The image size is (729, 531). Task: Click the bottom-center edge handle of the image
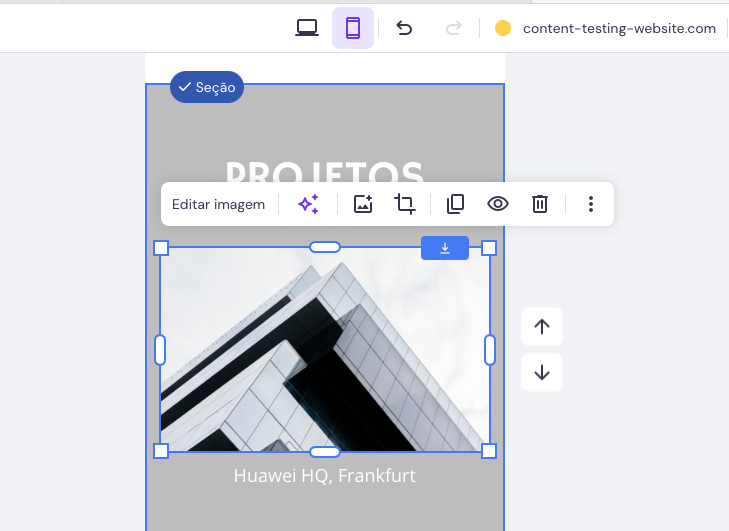(x=325, y=451)
